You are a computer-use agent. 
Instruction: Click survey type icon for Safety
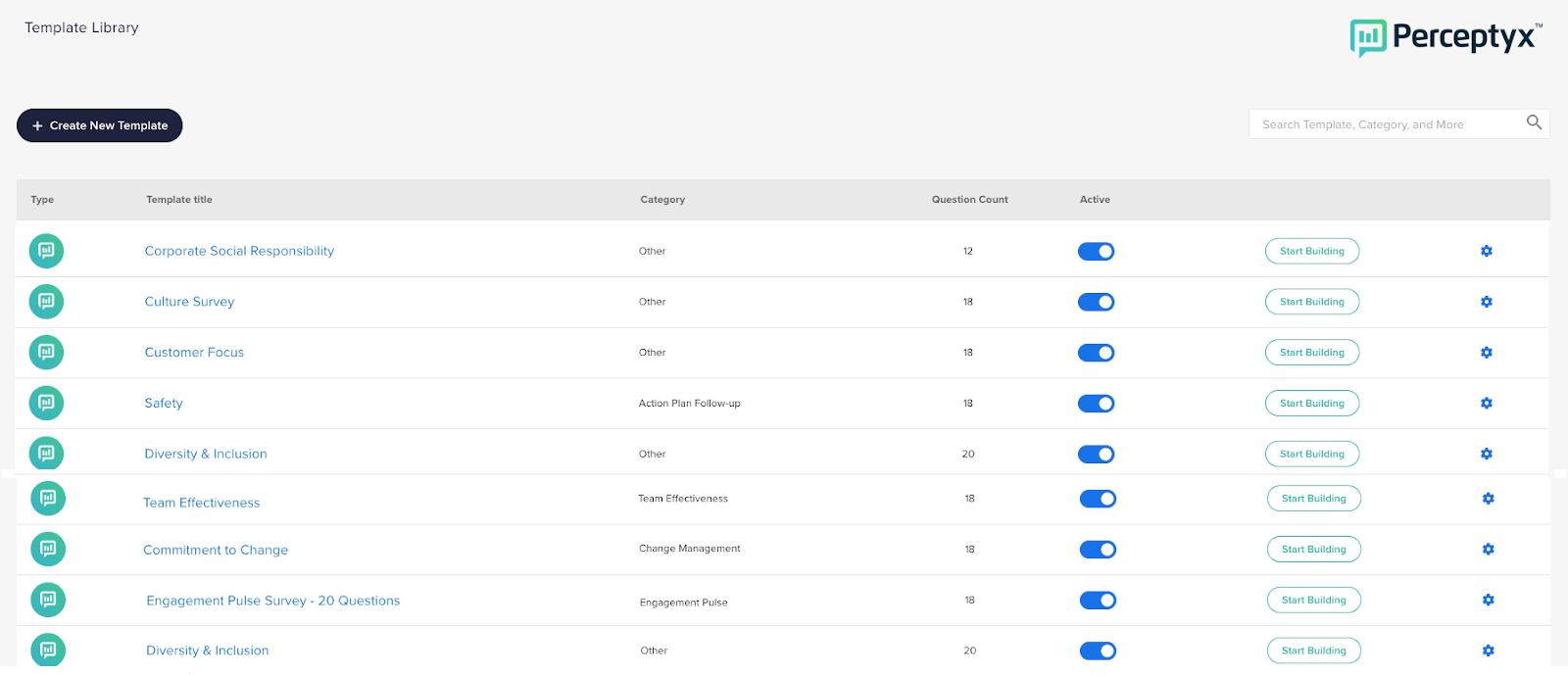(46, 403)
